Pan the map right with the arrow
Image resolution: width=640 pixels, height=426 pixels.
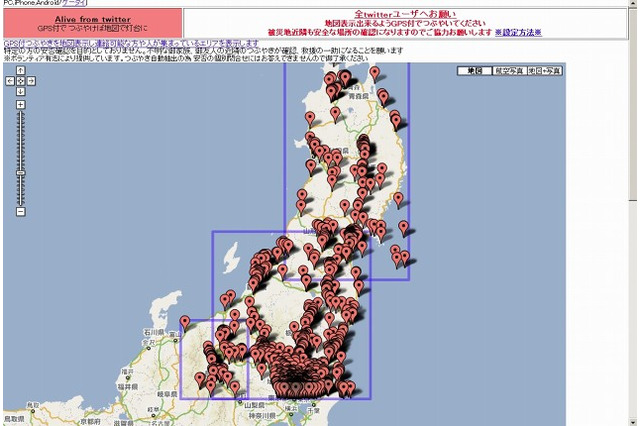[31, 81]
